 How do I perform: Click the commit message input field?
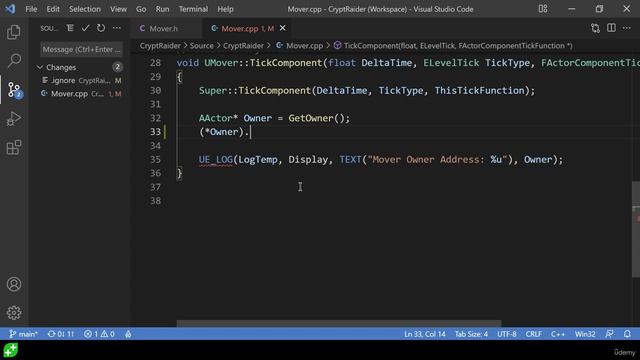tap(81, 49)
